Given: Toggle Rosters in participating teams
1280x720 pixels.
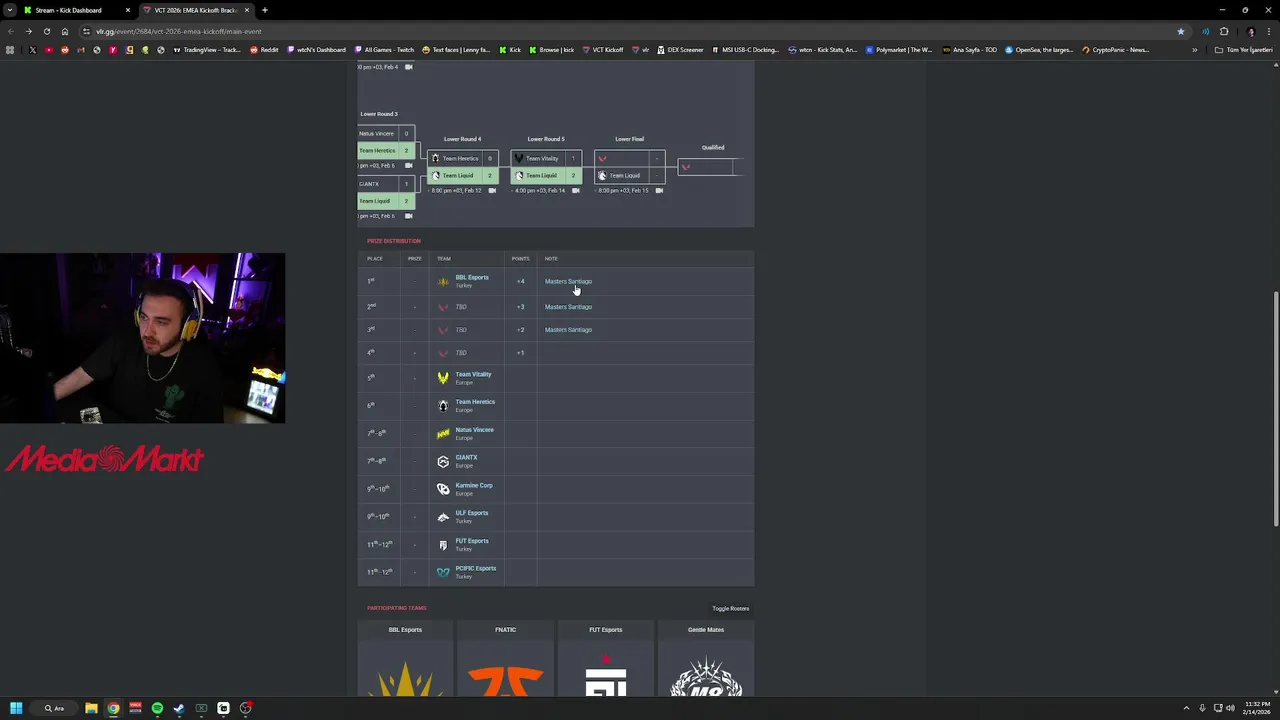Looking at the screenshot, I should 730,608.
